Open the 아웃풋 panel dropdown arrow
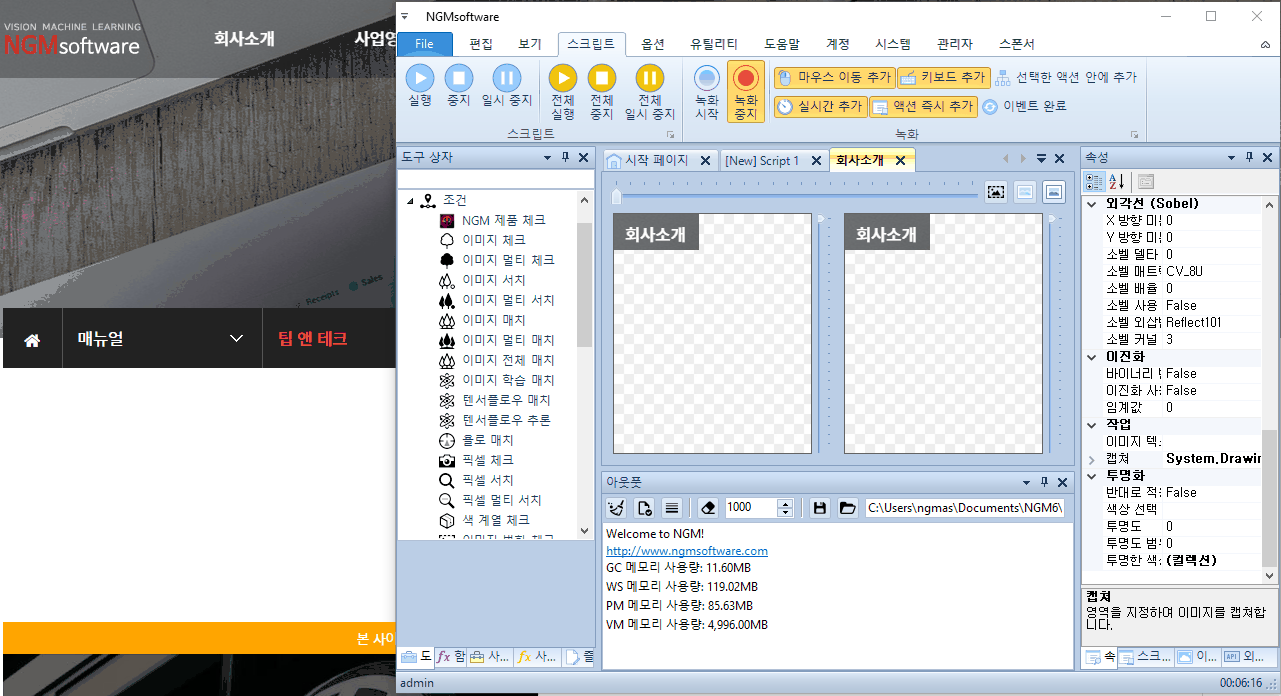Screen dimensions: 1281x696 coord(1026,481)
